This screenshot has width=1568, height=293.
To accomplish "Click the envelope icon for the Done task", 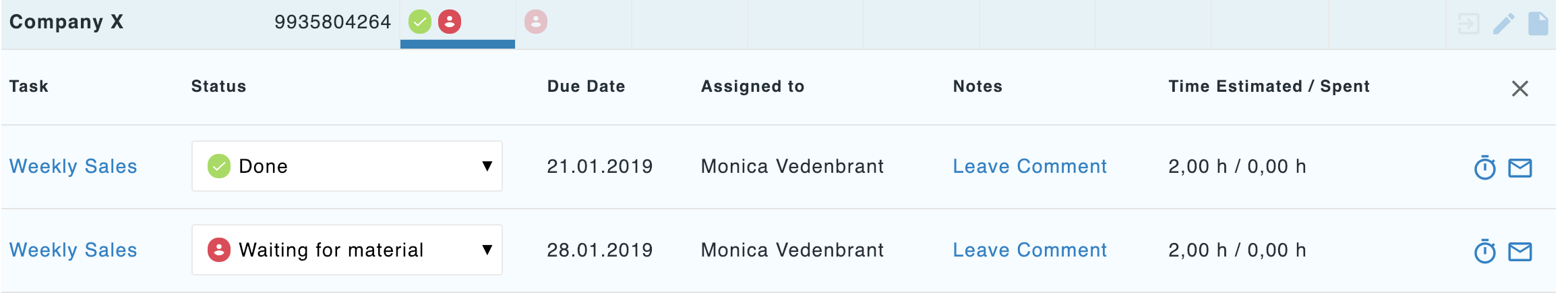I will pyautogui.click(x=1519, y=167).
